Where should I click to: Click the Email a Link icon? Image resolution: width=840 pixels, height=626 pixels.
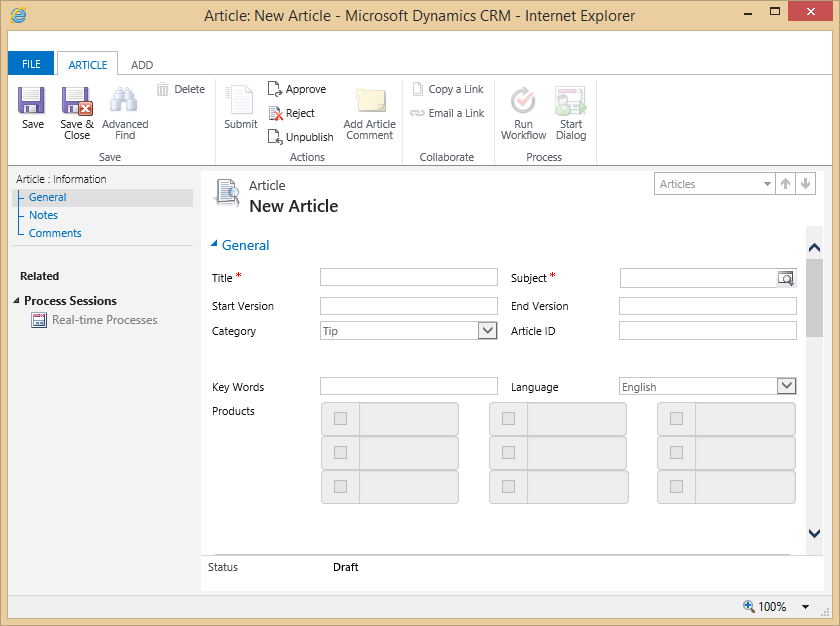417,113
